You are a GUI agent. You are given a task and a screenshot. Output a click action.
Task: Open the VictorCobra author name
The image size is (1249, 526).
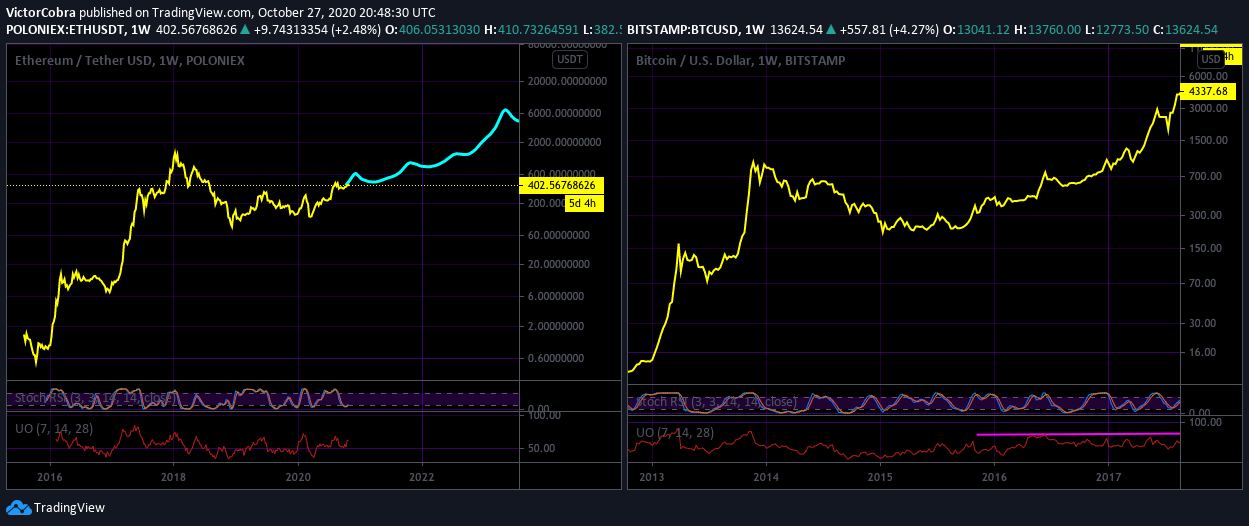(41, 13)
